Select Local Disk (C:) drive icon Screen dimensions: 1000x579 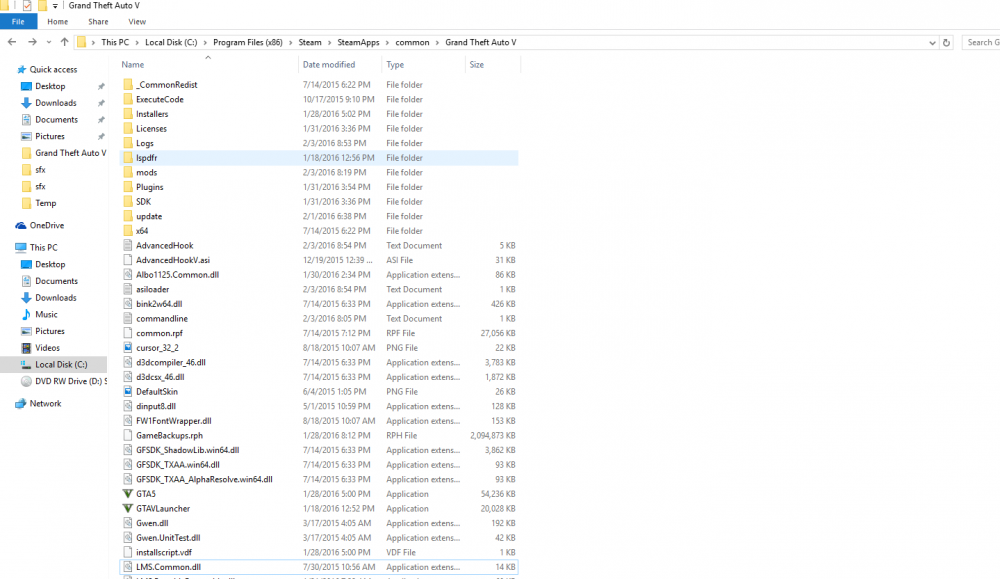pos(26,364)
